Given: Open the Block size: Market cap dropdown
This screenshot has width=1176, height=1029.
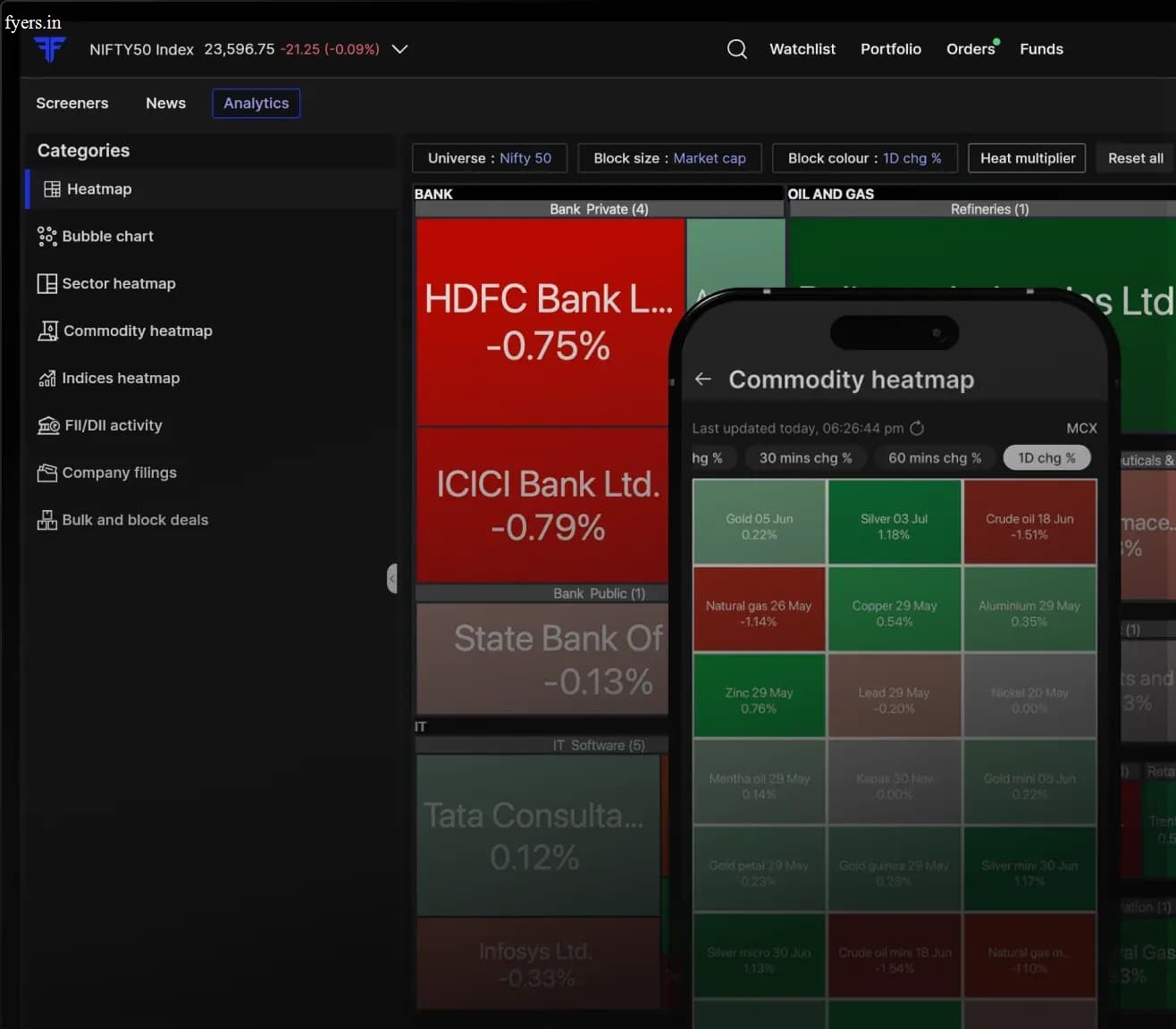Looking at the screenshot, I should (669, 158).
